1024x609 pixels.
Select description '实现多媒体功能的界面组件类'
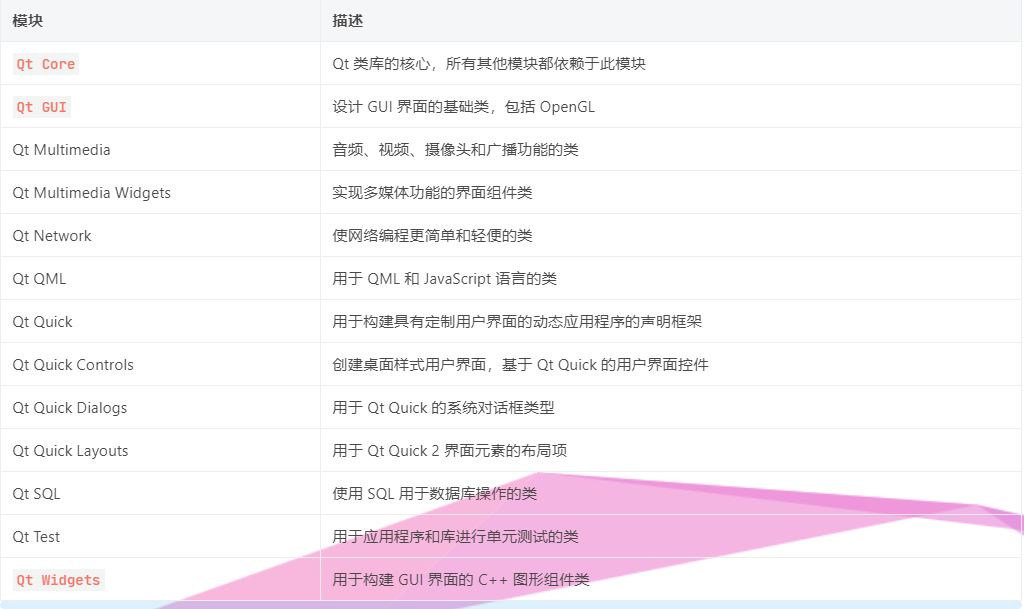coord(432,193)
